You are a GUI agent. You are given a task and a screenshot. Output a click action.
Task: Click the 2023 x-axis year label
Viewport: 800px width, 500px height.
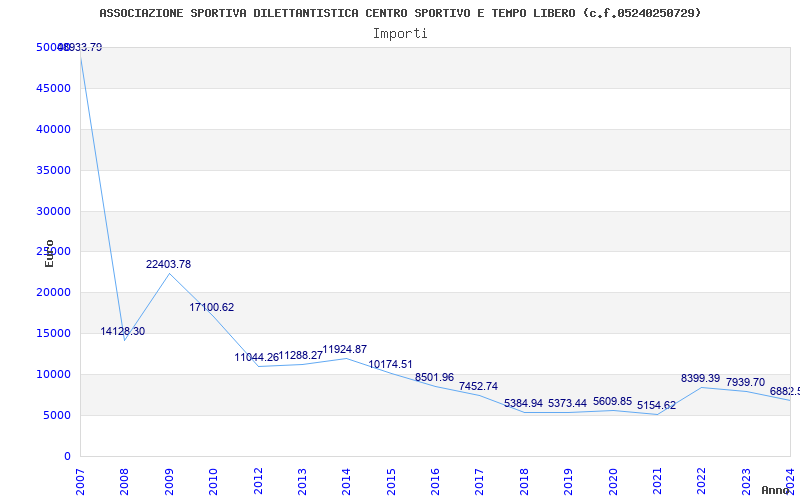(x=746, y=482)
